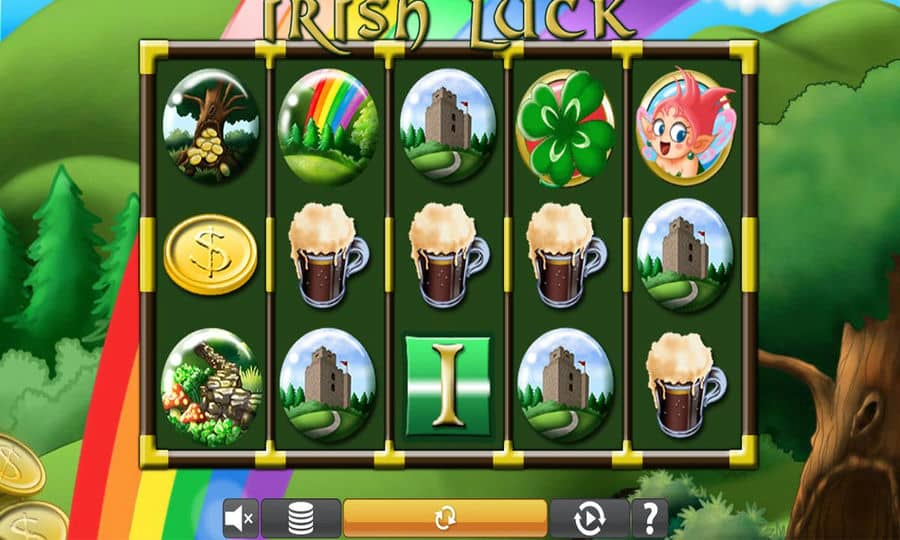Screen dimensions: 900x540
Task: Click the castle at bottom of second reel
Action: (328, 384)
